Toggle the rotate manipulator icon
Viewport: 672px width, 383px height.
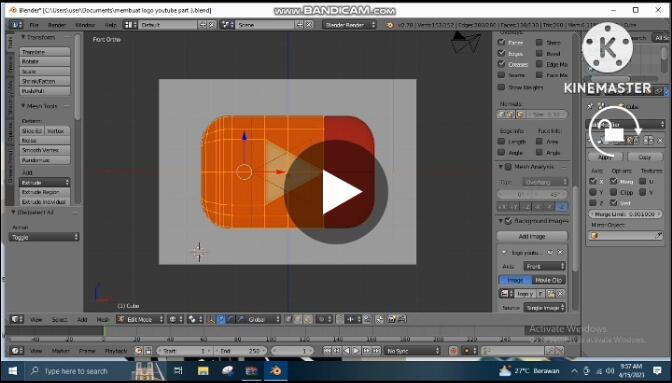pyautogui.click(x=231, y=319)
